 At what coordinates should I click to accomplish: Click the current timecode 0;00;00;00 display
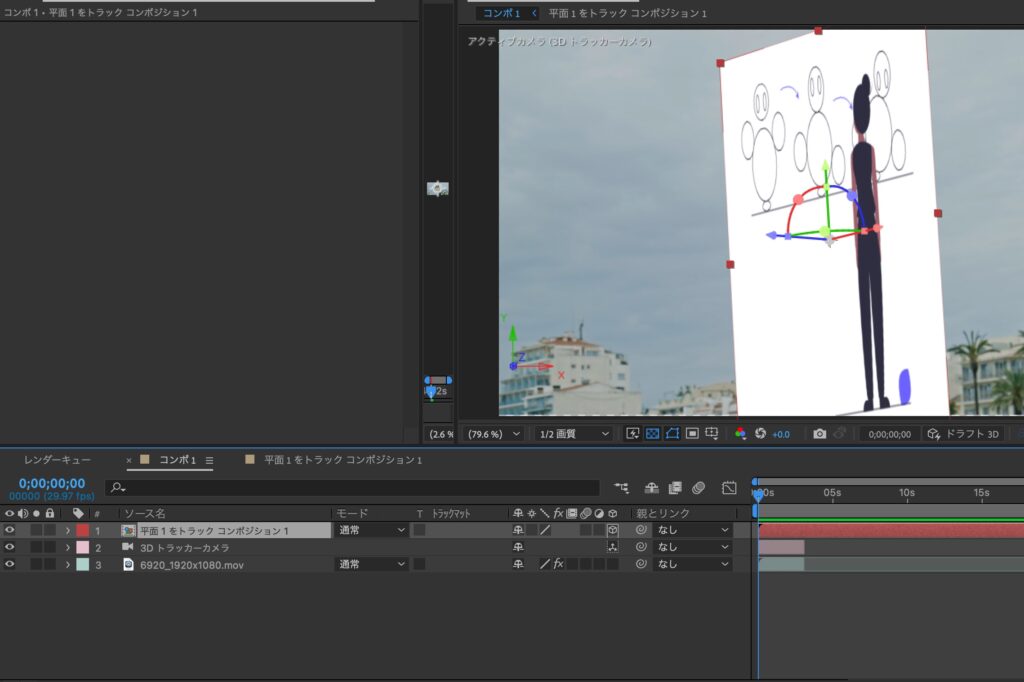tap(52, 483)
